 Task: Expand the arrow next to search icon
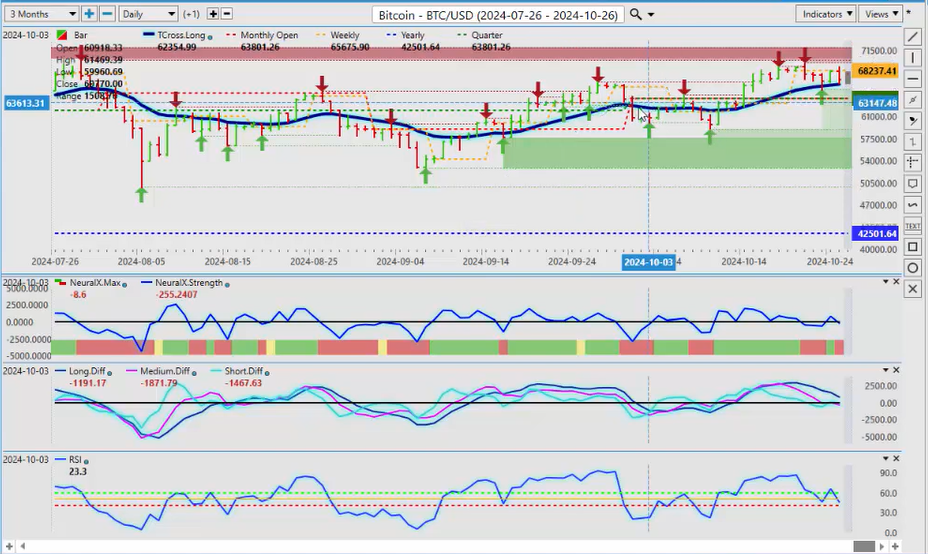(651, 15)
